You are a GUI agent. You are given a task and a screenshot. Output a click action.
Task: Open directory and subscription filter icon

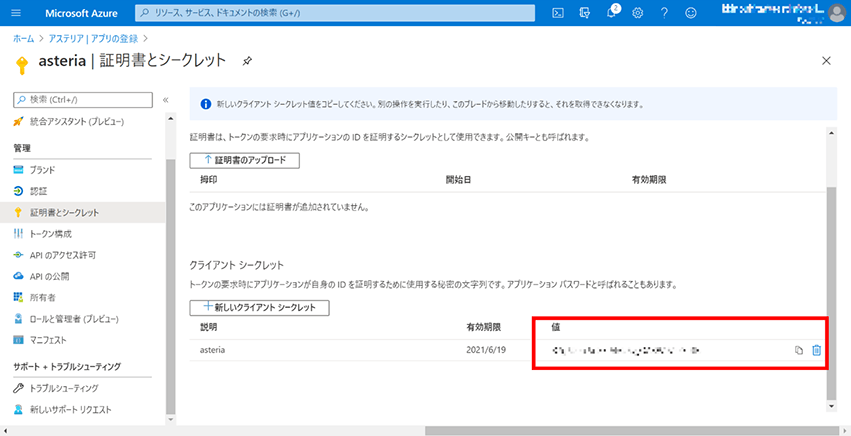click(x=585, y=13)
